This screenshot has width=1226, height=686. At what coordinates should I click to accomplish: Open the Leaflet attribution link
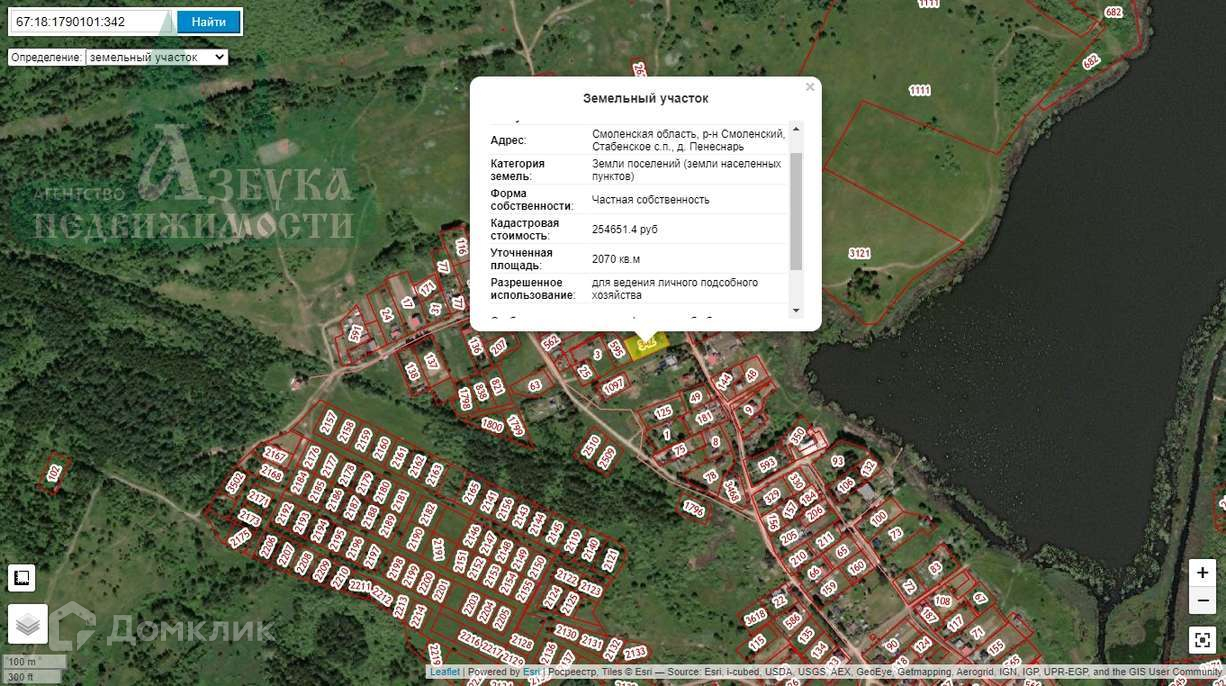(445, 672)
